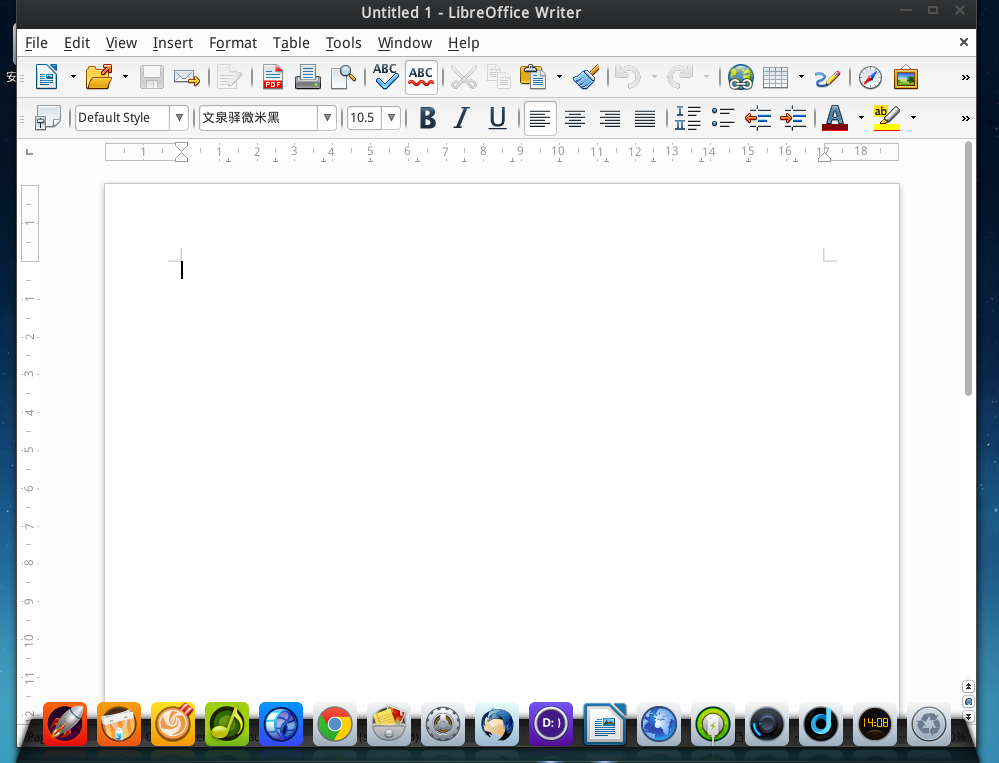Toggle AutoSpellcheck red-underline ABC button
Viewport: 999px width, 763px height.
point(421,77)
